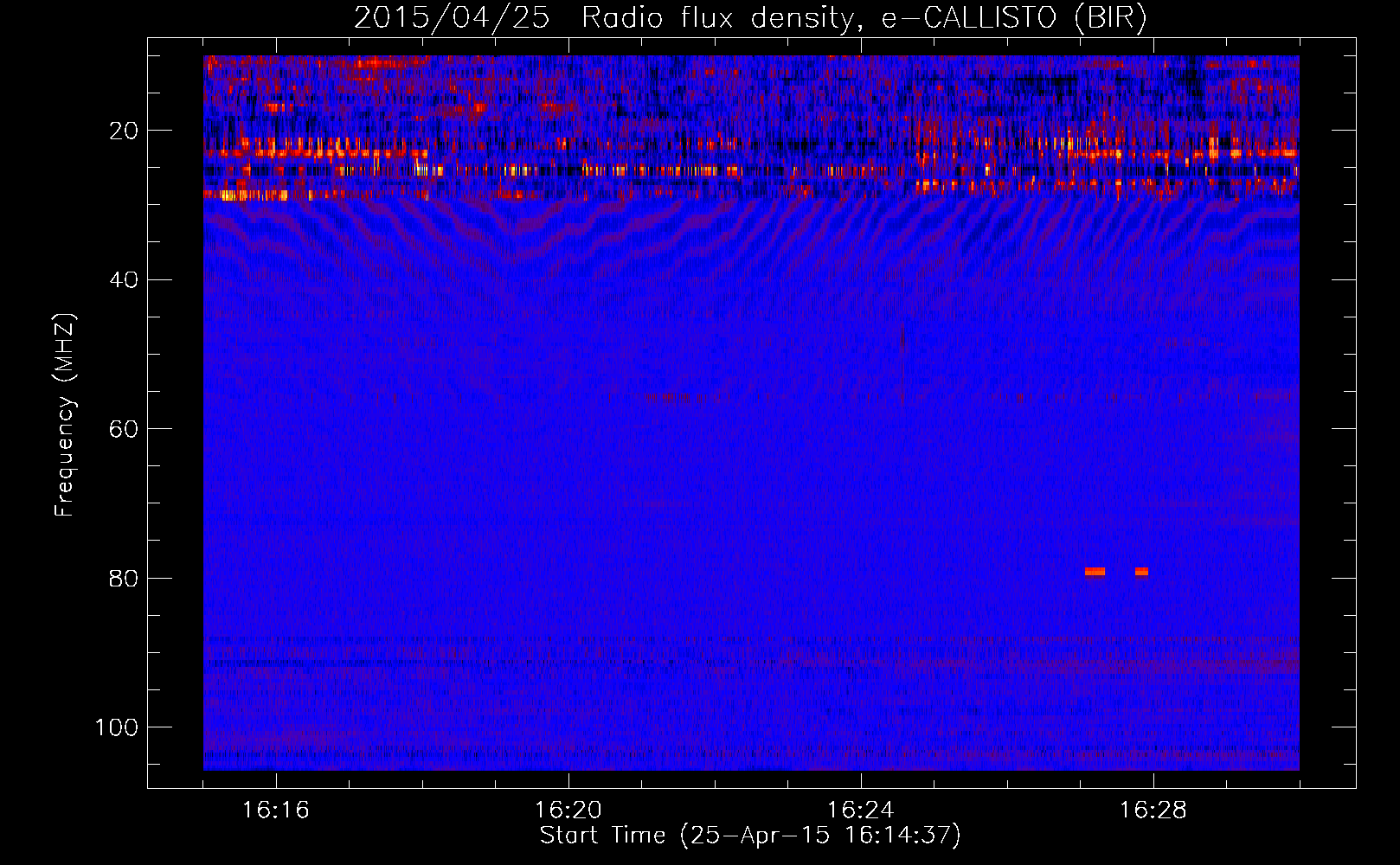1400x865 pixels.
Task: Click the 16:28 time tick label
Action: pos(1153,811)
